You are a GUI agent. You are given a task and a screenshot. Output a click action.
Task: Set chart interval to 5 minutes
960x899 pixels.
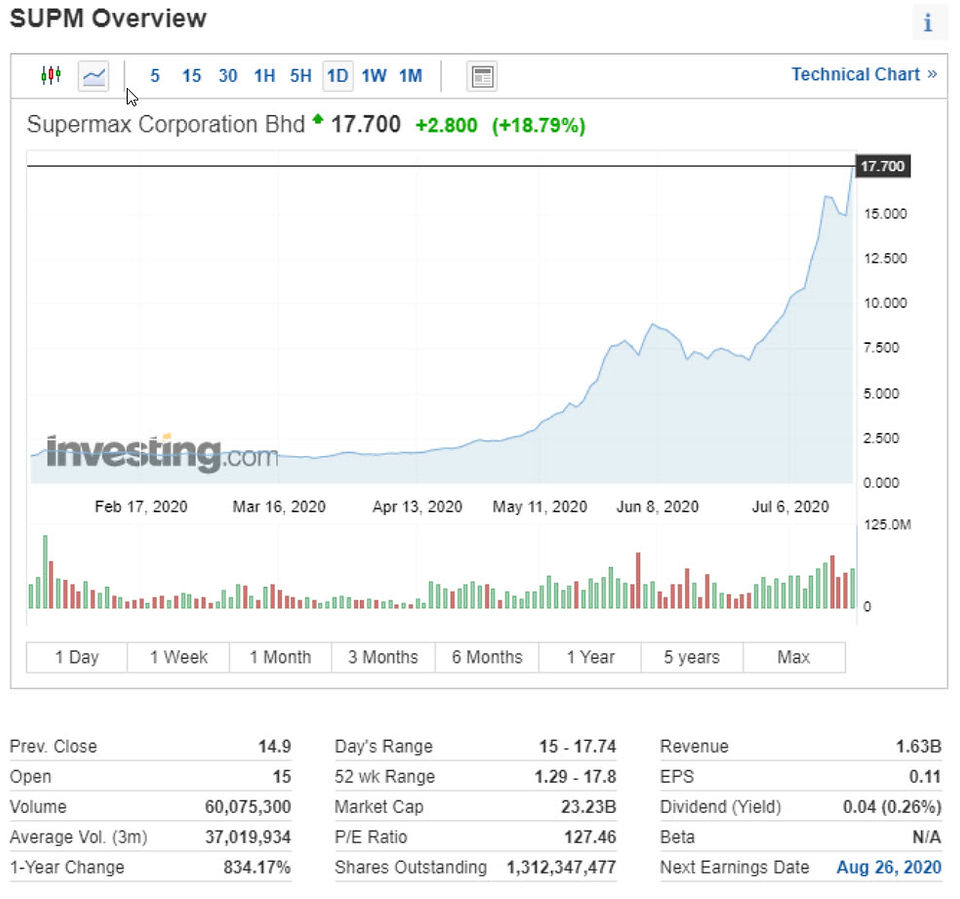pos(155,76)
